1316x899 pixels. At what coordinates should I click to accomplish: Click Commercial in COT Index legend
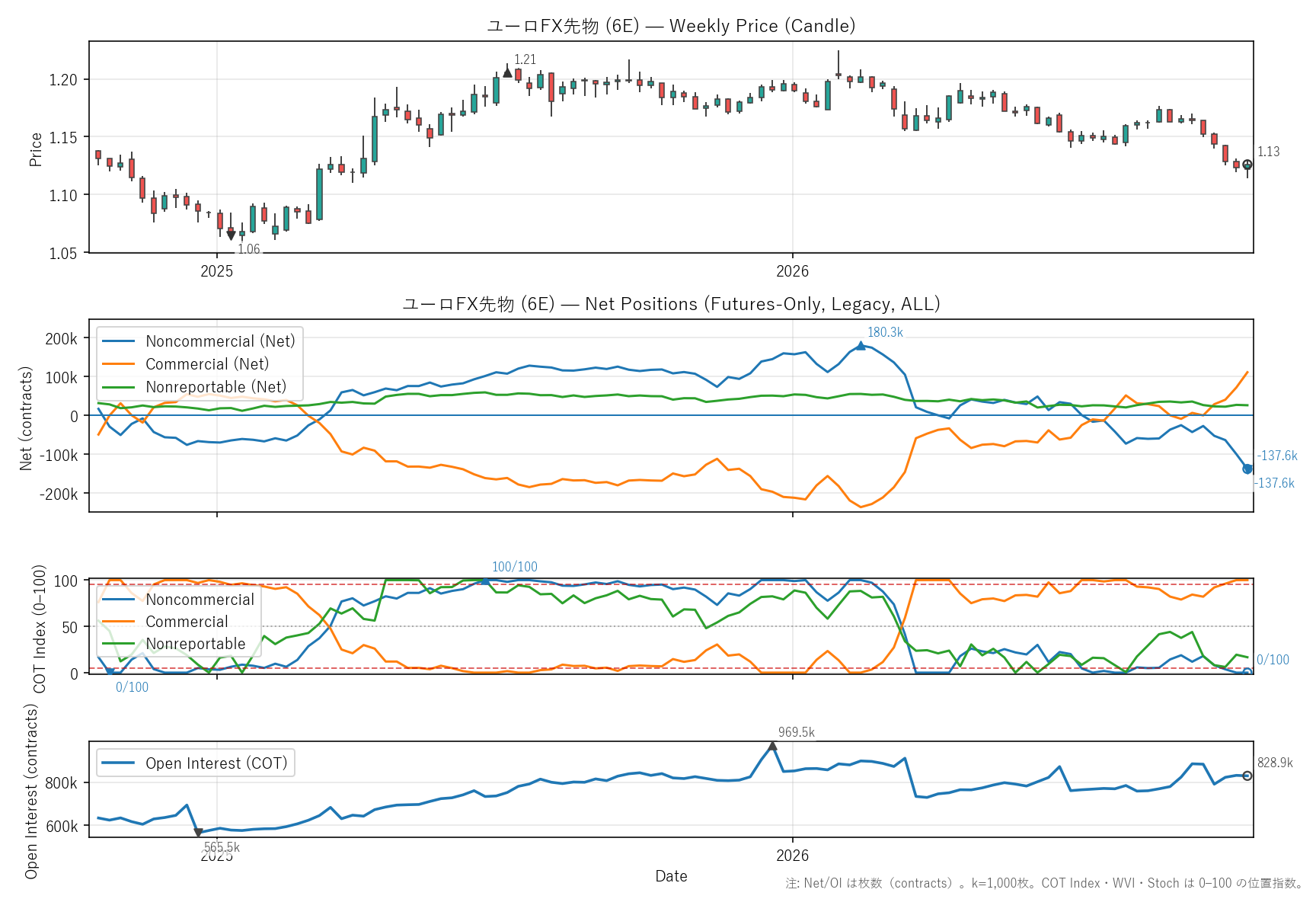(x=164, y=622)
